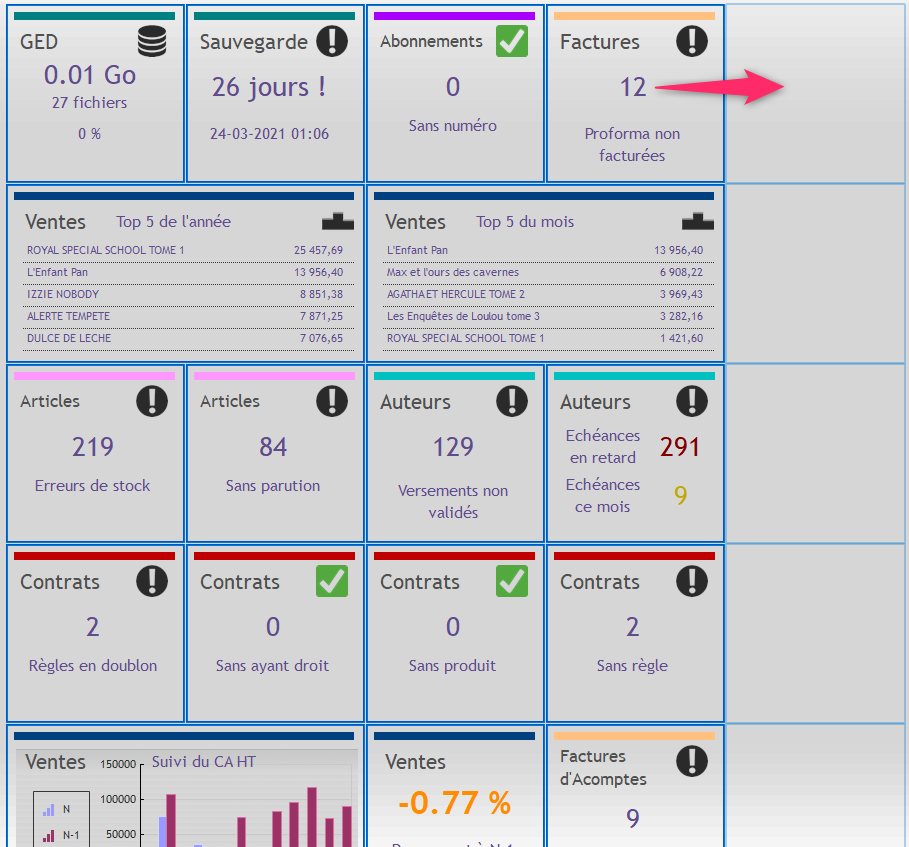Screen dimensions: 909x847
Task: Click the 6 908,22 monthly amount
Action: [x=681, y=272]
